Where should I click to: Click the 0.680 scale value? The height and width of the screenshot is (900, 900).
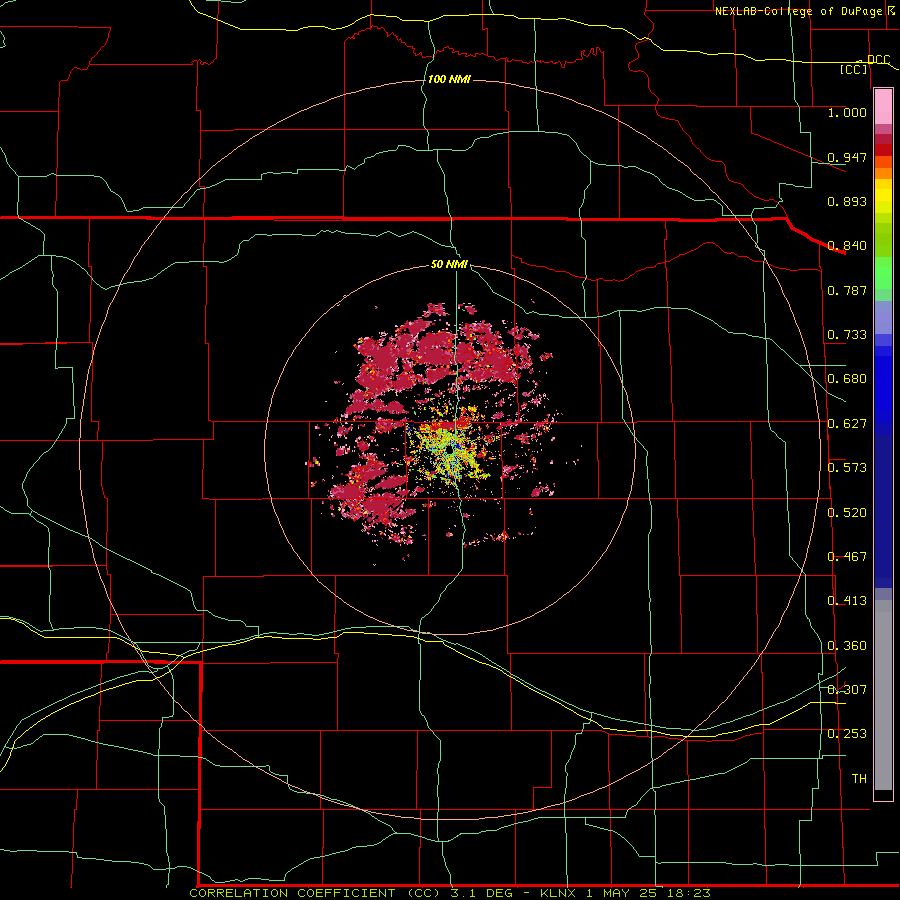[x=847, y=379]
